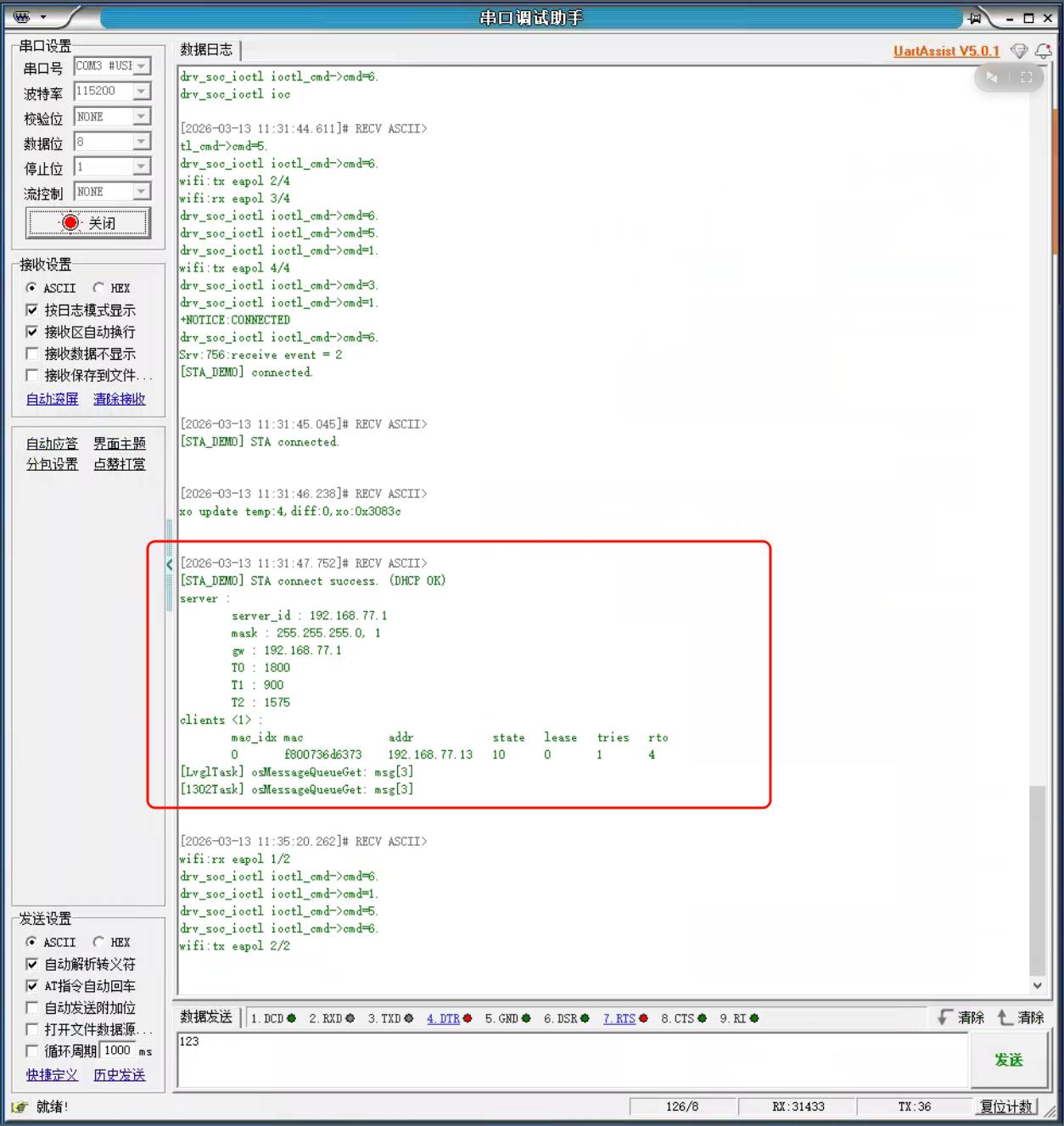Click the RI status indicator light
The height and width of the screenshot is (1126, 1064).
click(754, 1018)
